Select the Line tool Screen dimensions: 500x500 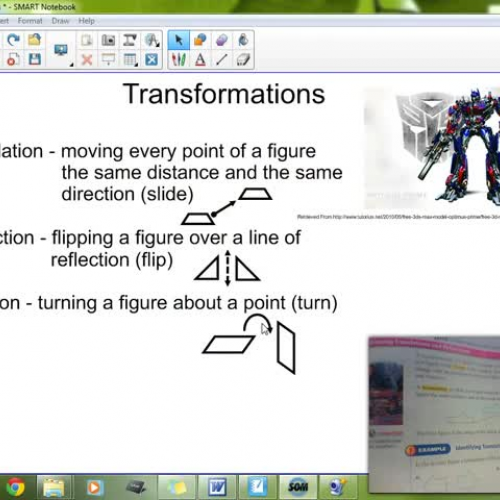coord(222,60)
